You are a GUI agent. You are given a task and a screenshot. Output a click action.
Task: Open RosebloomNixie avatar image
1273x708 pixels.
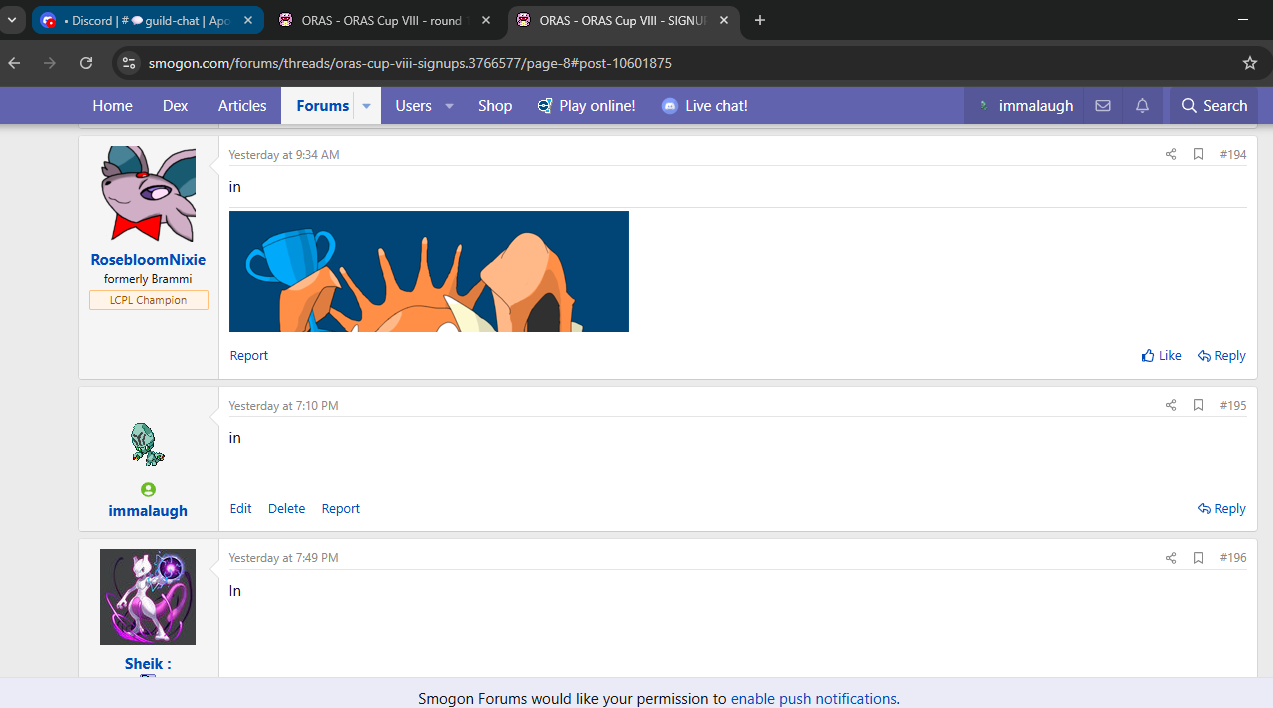[148, 194]
